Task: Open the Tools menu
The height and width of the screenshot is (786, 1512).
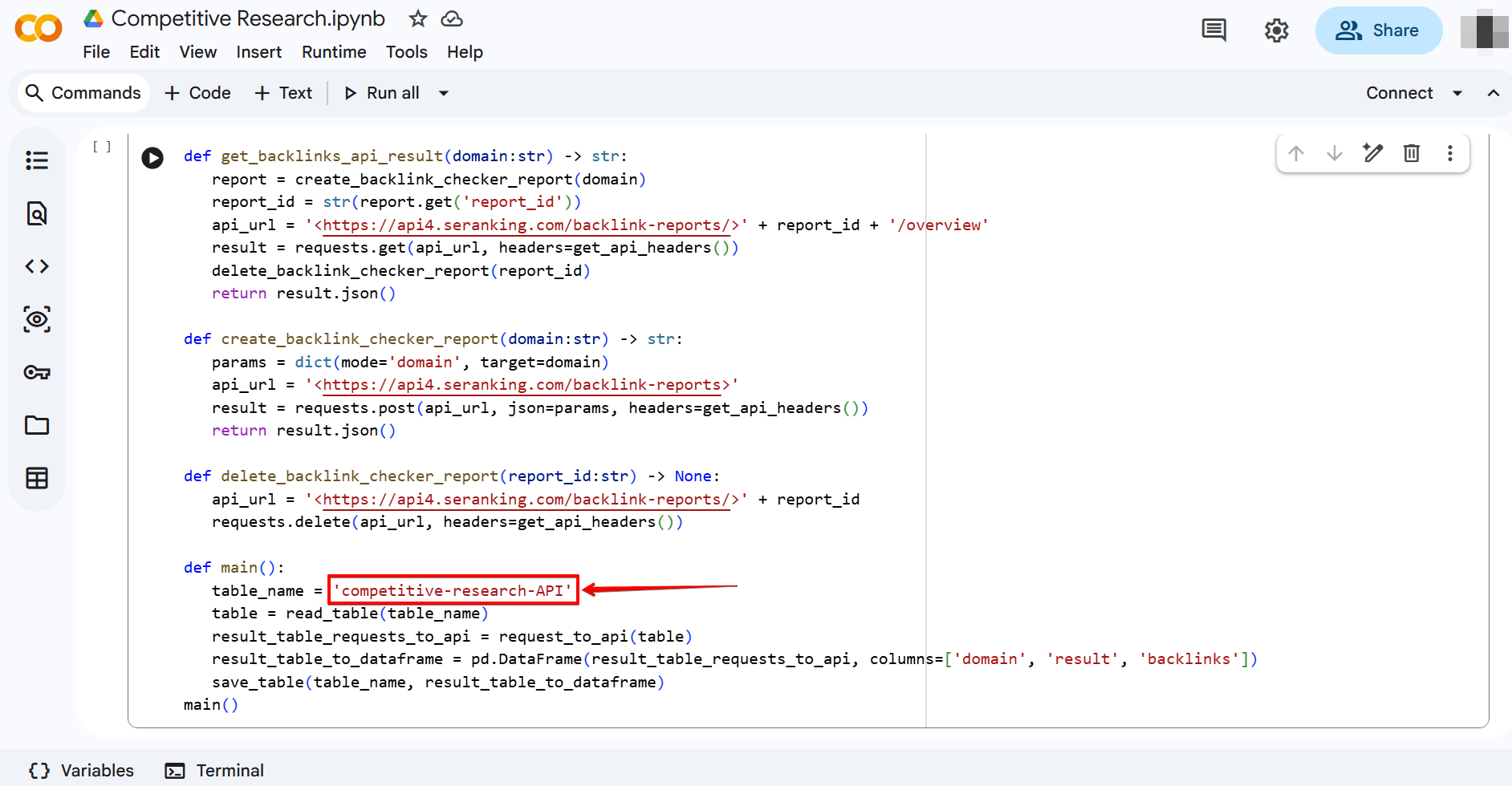Action: [x=407, y=52]
